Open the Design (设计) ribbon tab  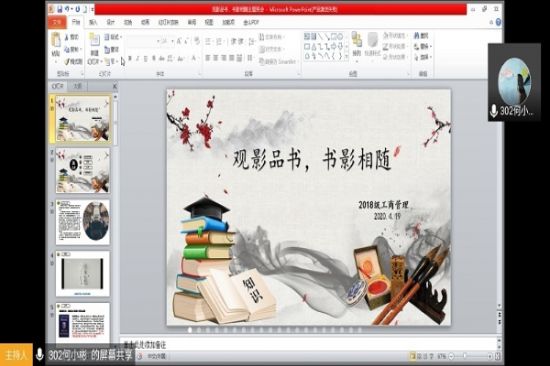(x=111, y=22)
